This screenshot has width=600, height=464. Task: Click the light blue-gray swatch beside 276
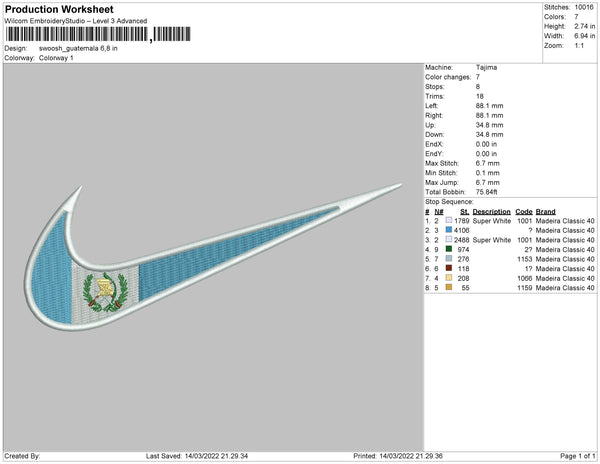[449, 259]
